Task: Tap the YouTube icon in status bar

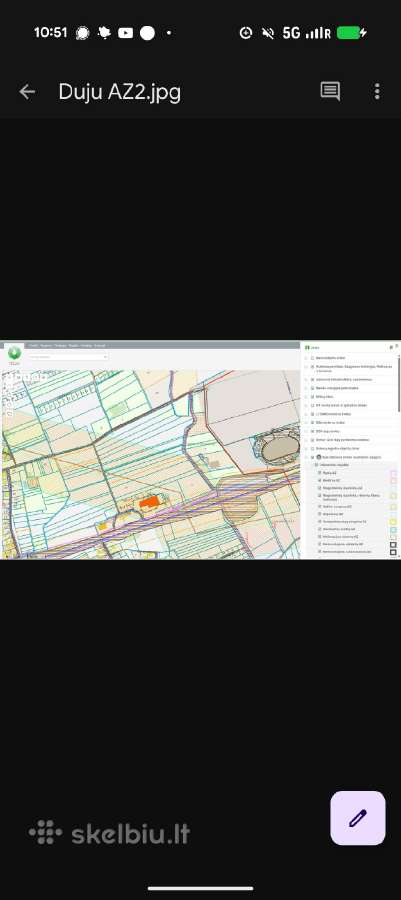Action: (126, 33)
